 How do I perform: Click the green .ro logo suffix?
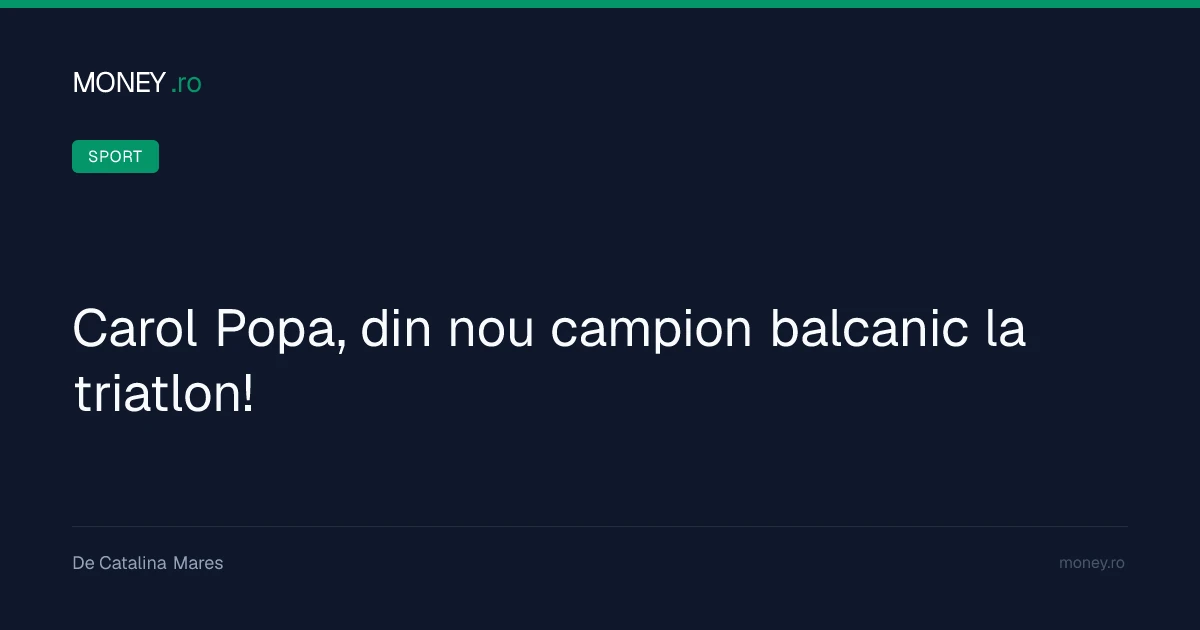(186, 84)
